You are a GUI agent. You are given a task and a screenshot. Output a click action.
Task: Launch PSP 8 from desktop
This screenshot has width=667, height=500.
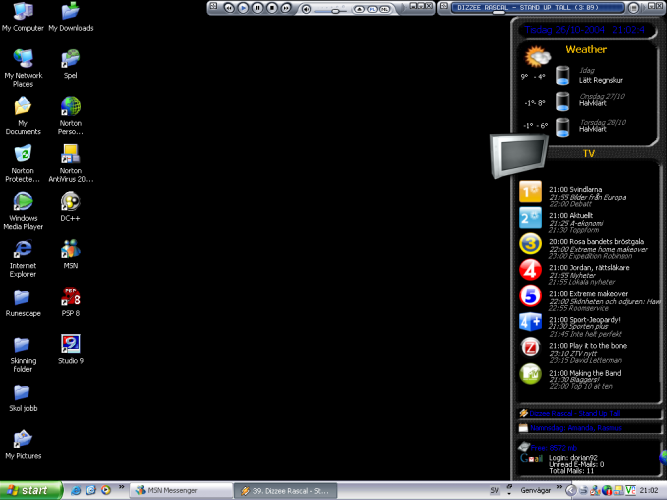click(70, 297)
